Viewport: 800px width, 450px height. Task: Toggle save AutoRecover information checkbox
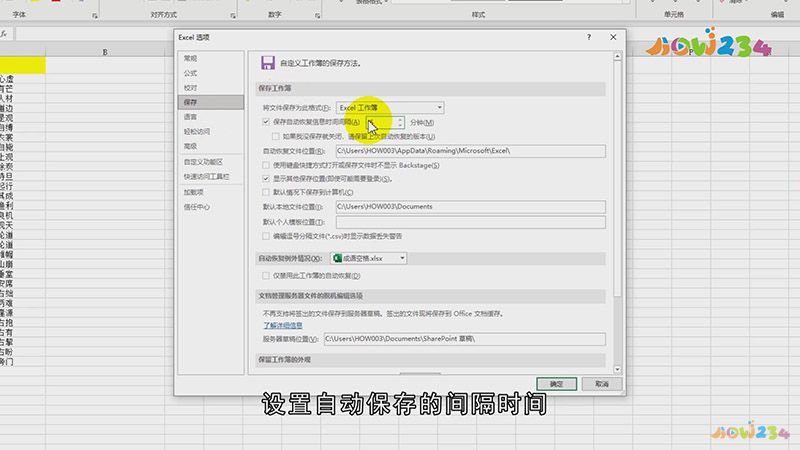point(266,122)
